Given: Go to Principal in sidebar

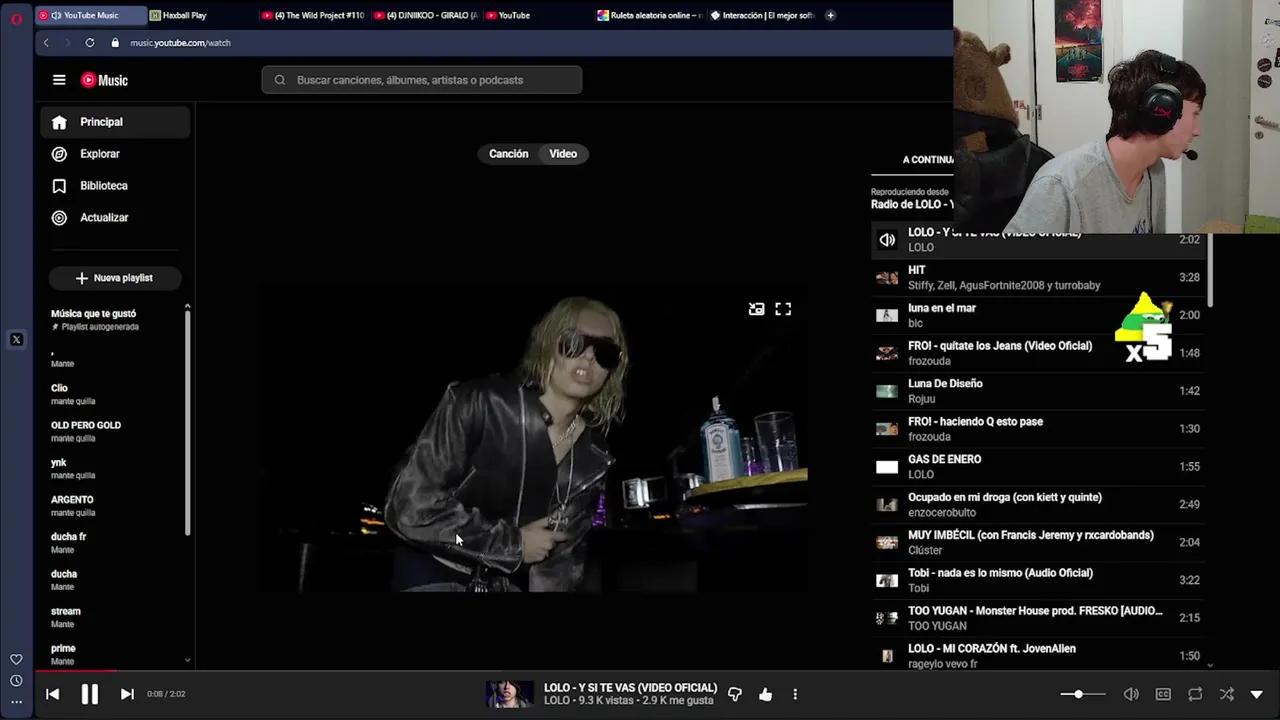Looking at the screenshot, I should [115, 122].
